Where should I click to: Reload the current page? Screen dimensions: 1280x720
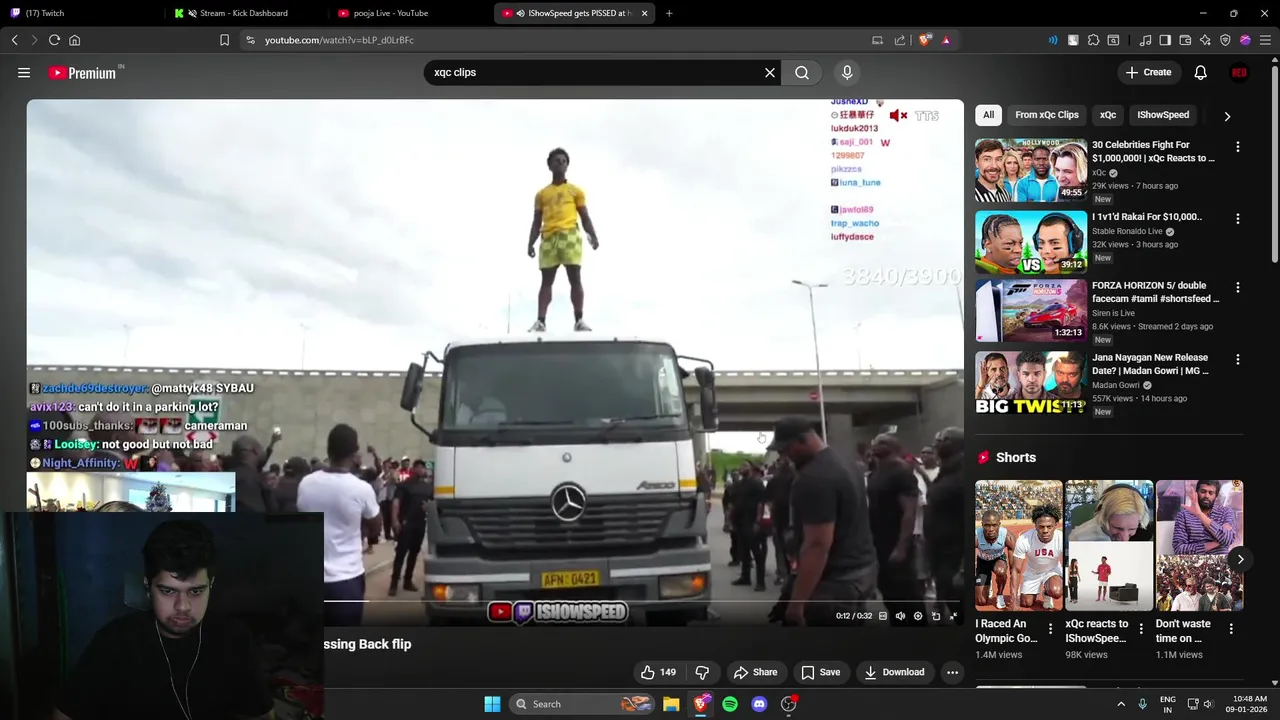[x=54, y=40]
